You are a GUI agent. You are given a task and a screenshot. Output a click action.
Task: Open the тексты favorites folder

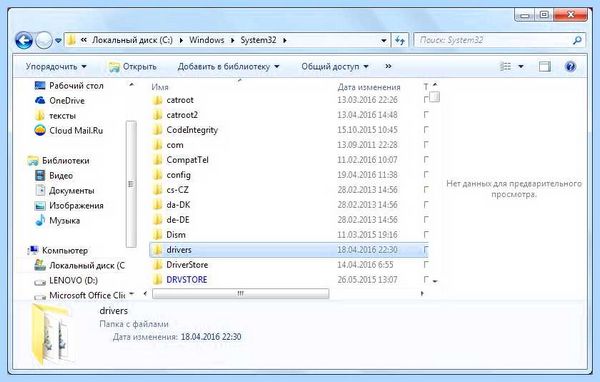pos(55,116)
